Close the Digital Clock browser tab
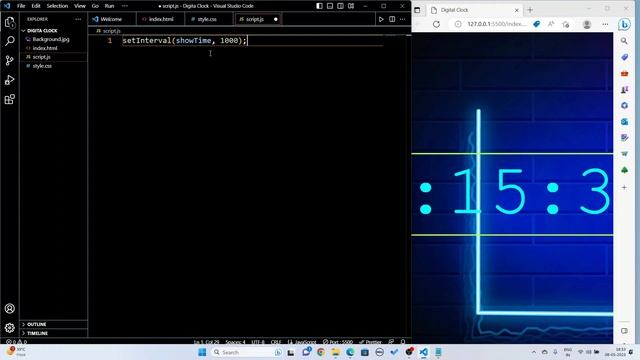This screenshot has width=640, height=360. 517,10
